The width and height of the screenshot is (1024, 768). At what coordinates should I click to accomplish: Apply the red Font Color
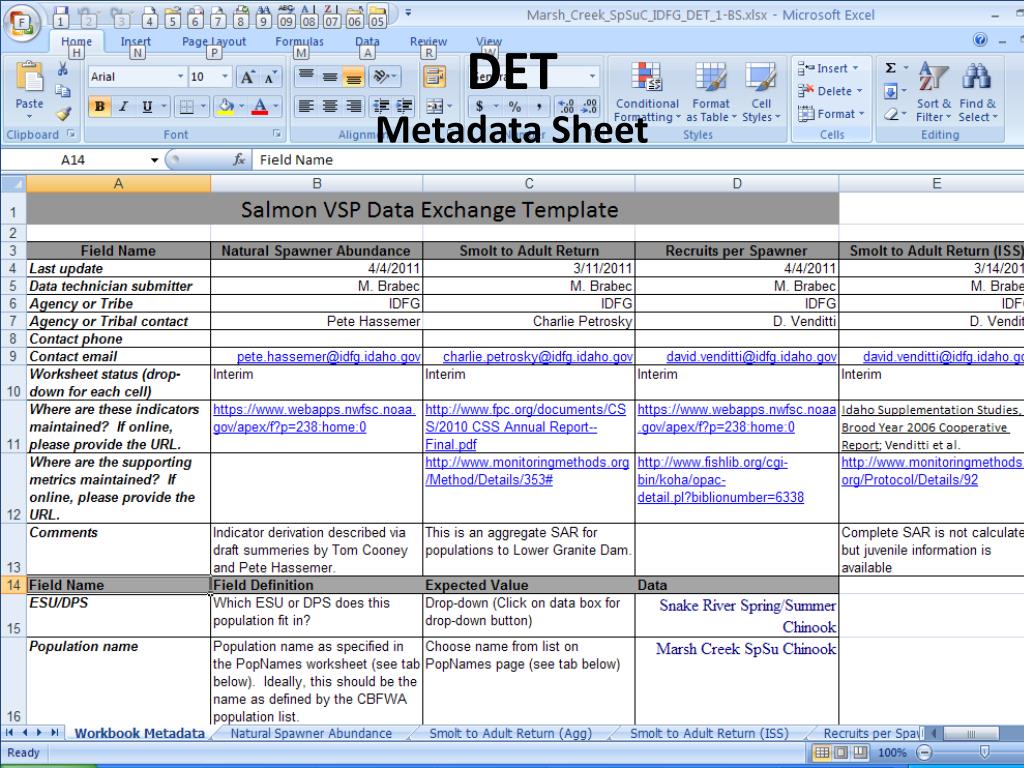[260, 106]
